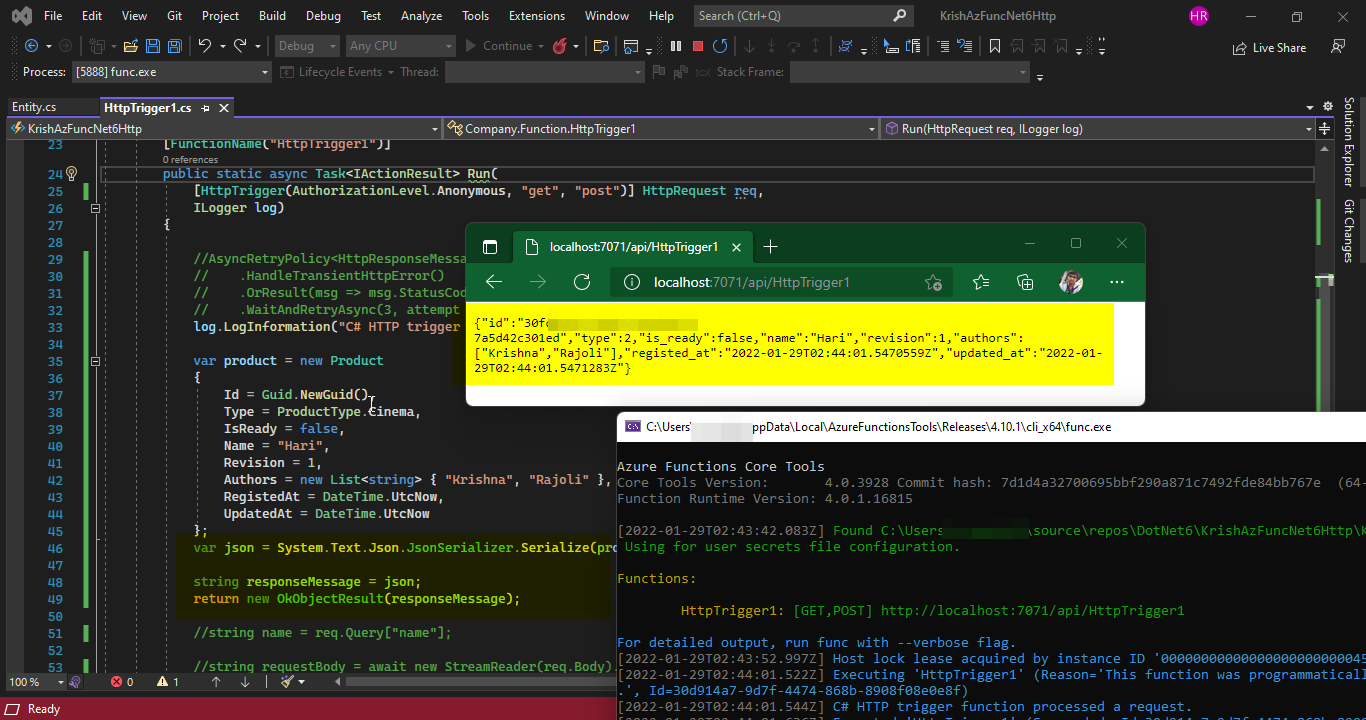Collapse the Run method outlining box
Image resolution: width=1366 pixels, height=720 pixels.
click(x=95, y=208)
